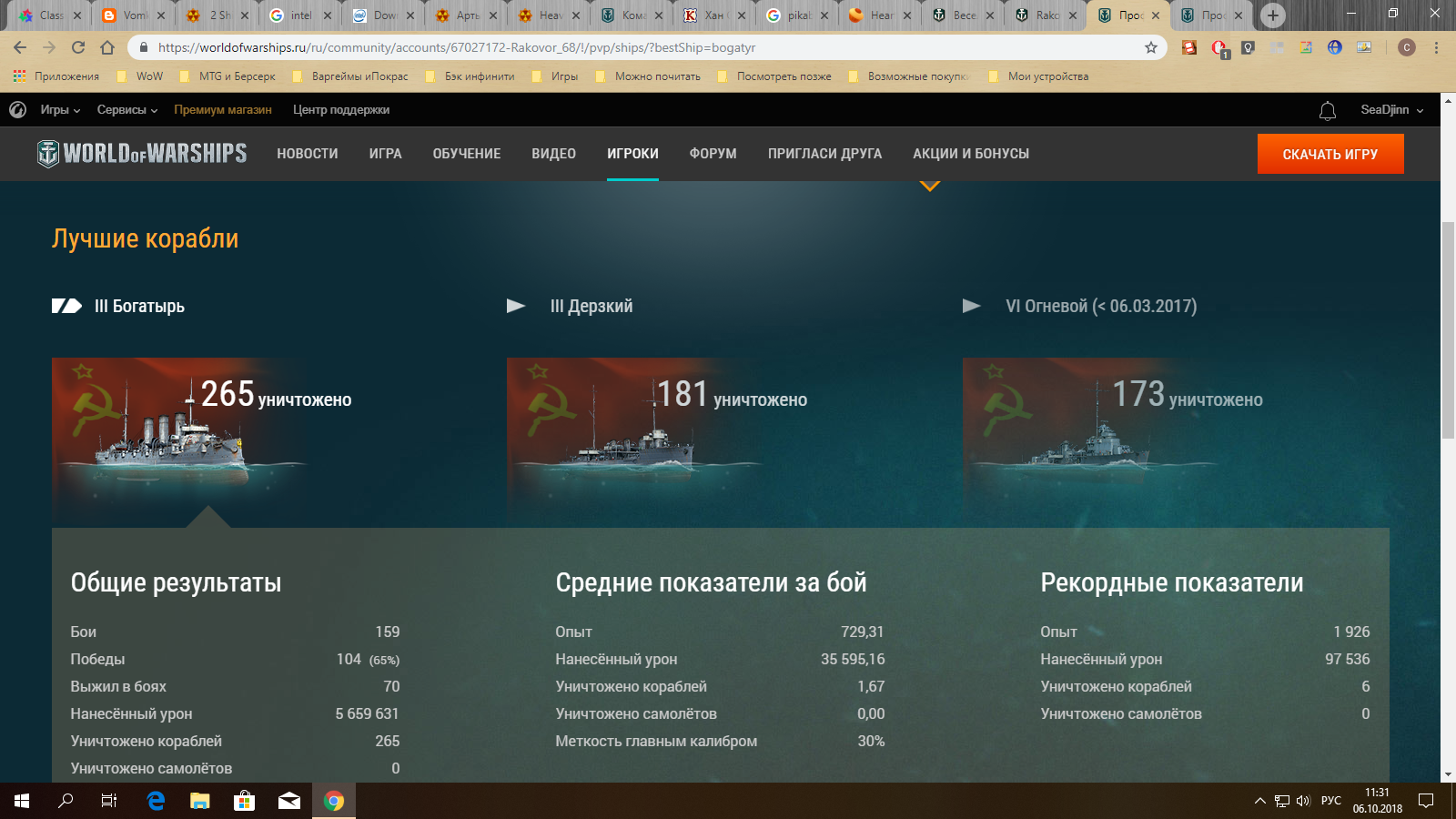The image size is (1456, 819).
Task: Click the browser address bar URL
Action: pos(457,47)
